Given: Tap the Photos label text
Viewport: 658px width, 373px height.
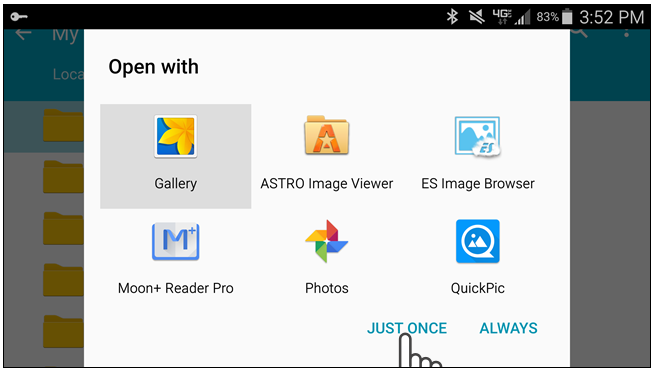Looking at the screenshot, I should pos(326,288).
